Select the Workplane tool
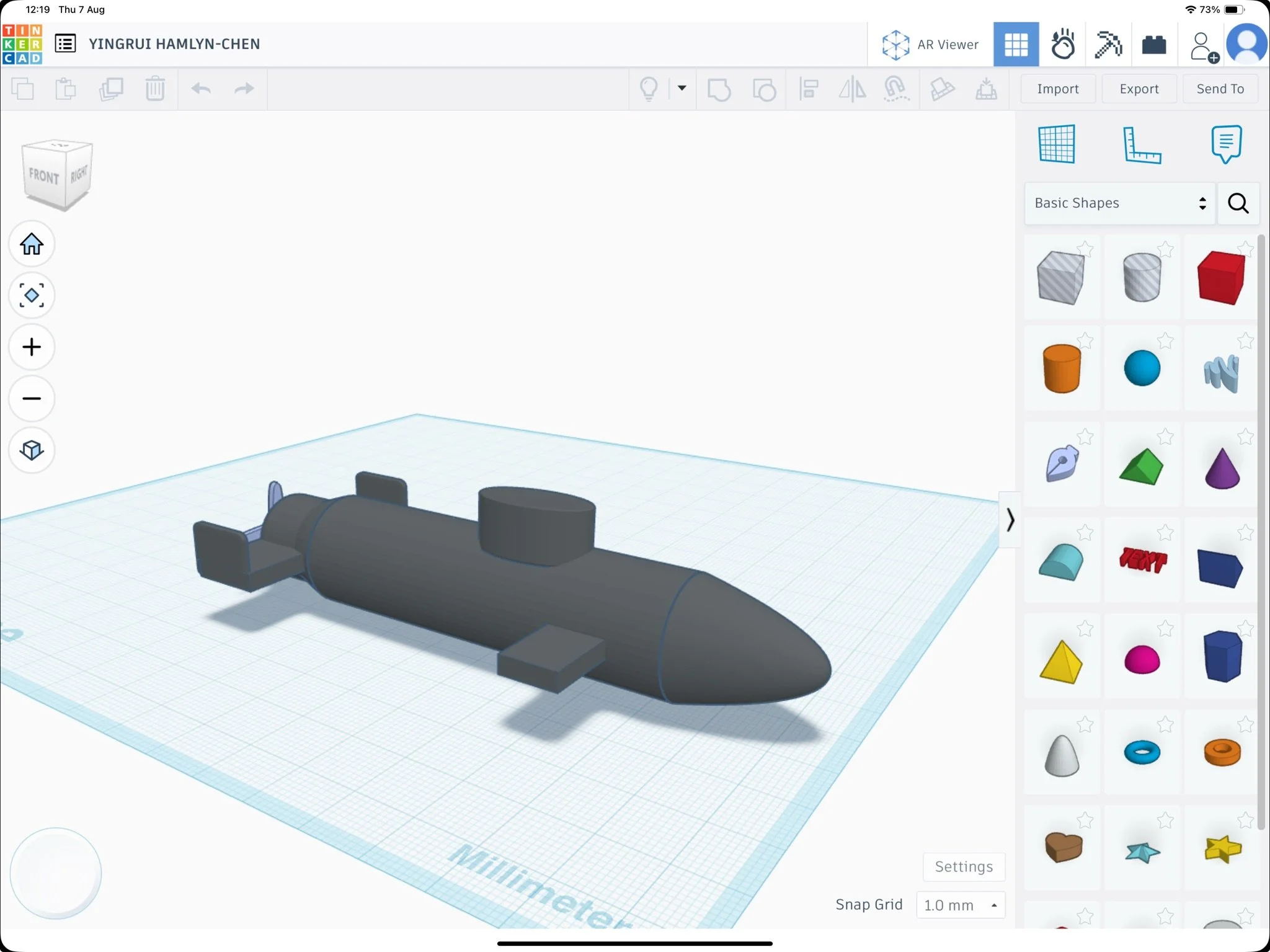Screen dimensions: 1270x952 pyautogui.click(x=1057, y=145)
